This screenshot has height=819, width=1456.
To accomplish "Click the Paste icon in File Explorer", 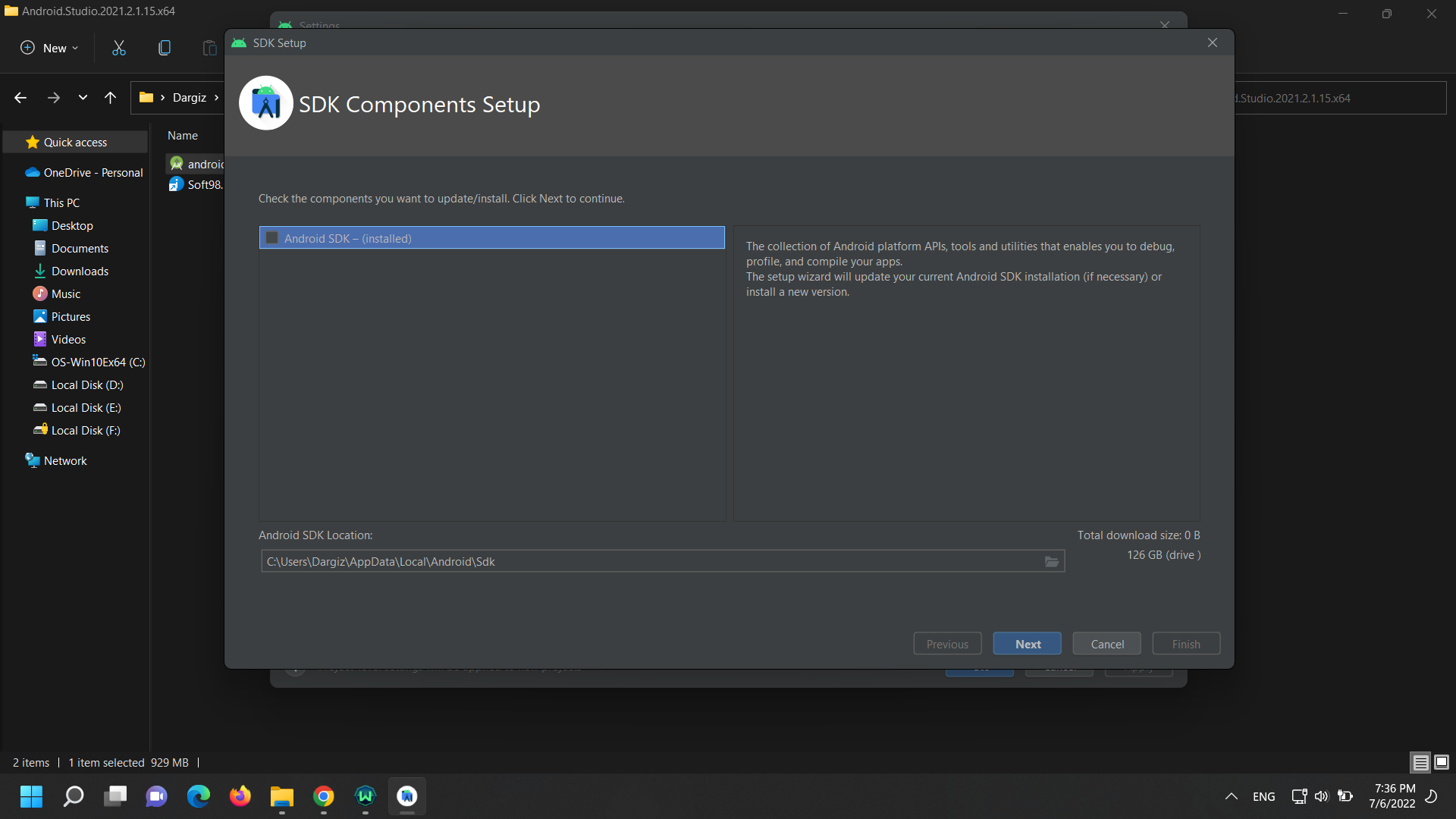I will 210,48.
